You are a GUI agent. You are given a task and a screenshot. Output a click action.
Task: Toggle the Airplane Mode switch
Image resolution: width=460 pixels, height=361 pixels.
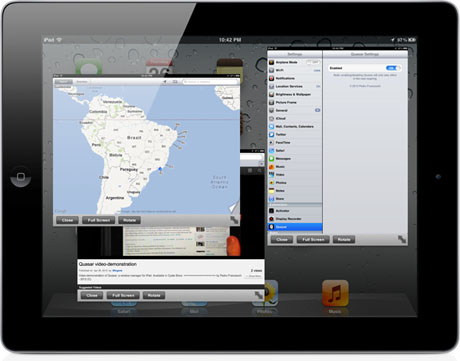pos(313,62)
